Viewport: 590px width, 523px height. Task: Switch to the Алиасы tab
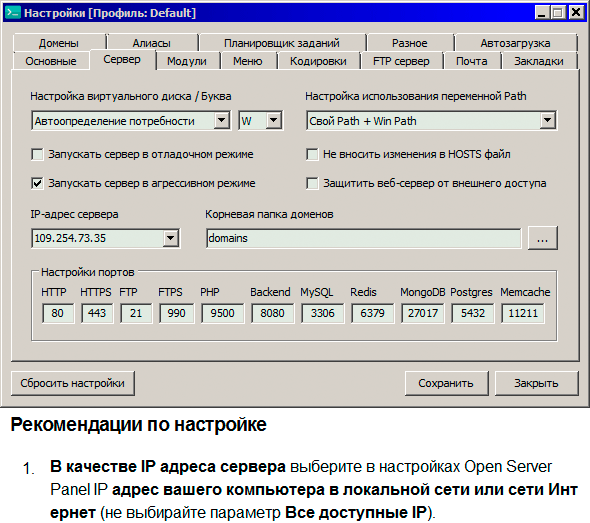152,43
